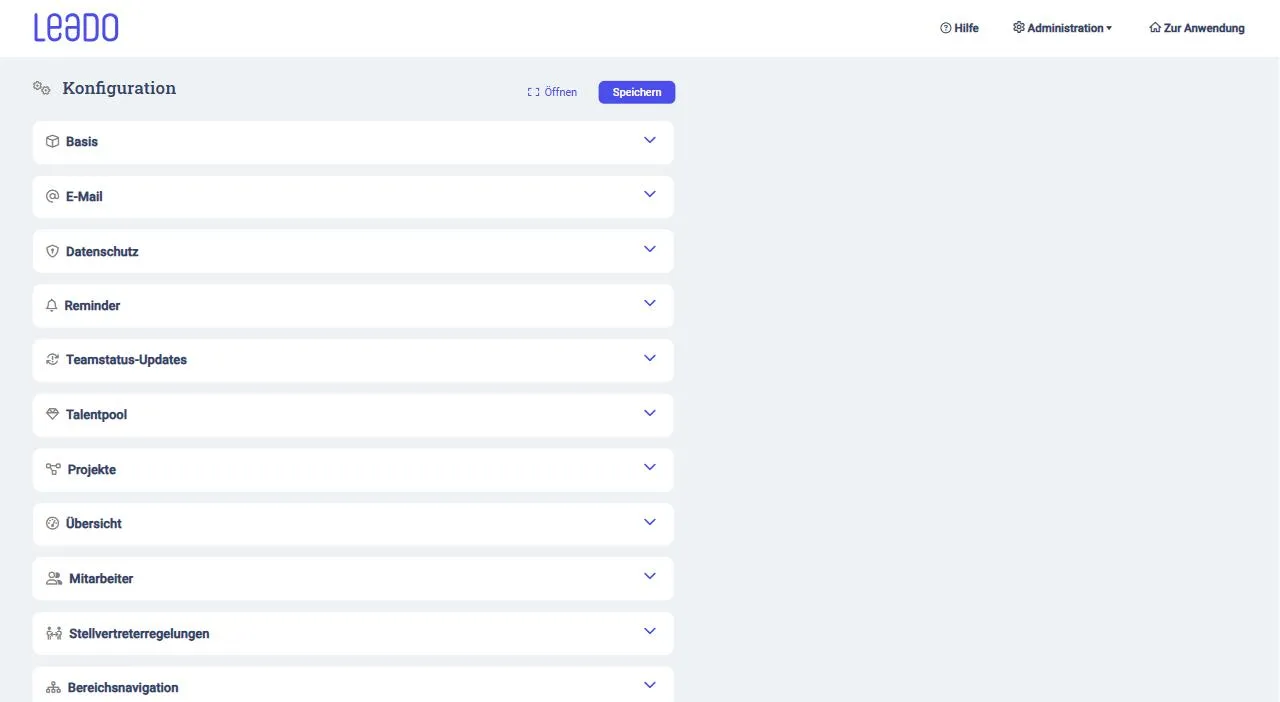
Task: Click the Teamstatus-Updates section title
Action: tap(126, 360)
